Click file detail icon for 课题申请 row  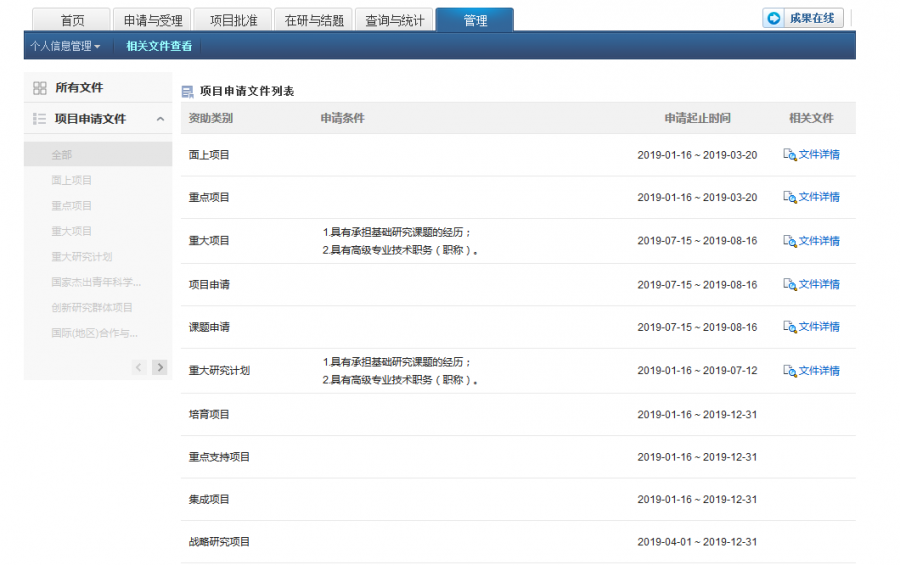789,327
